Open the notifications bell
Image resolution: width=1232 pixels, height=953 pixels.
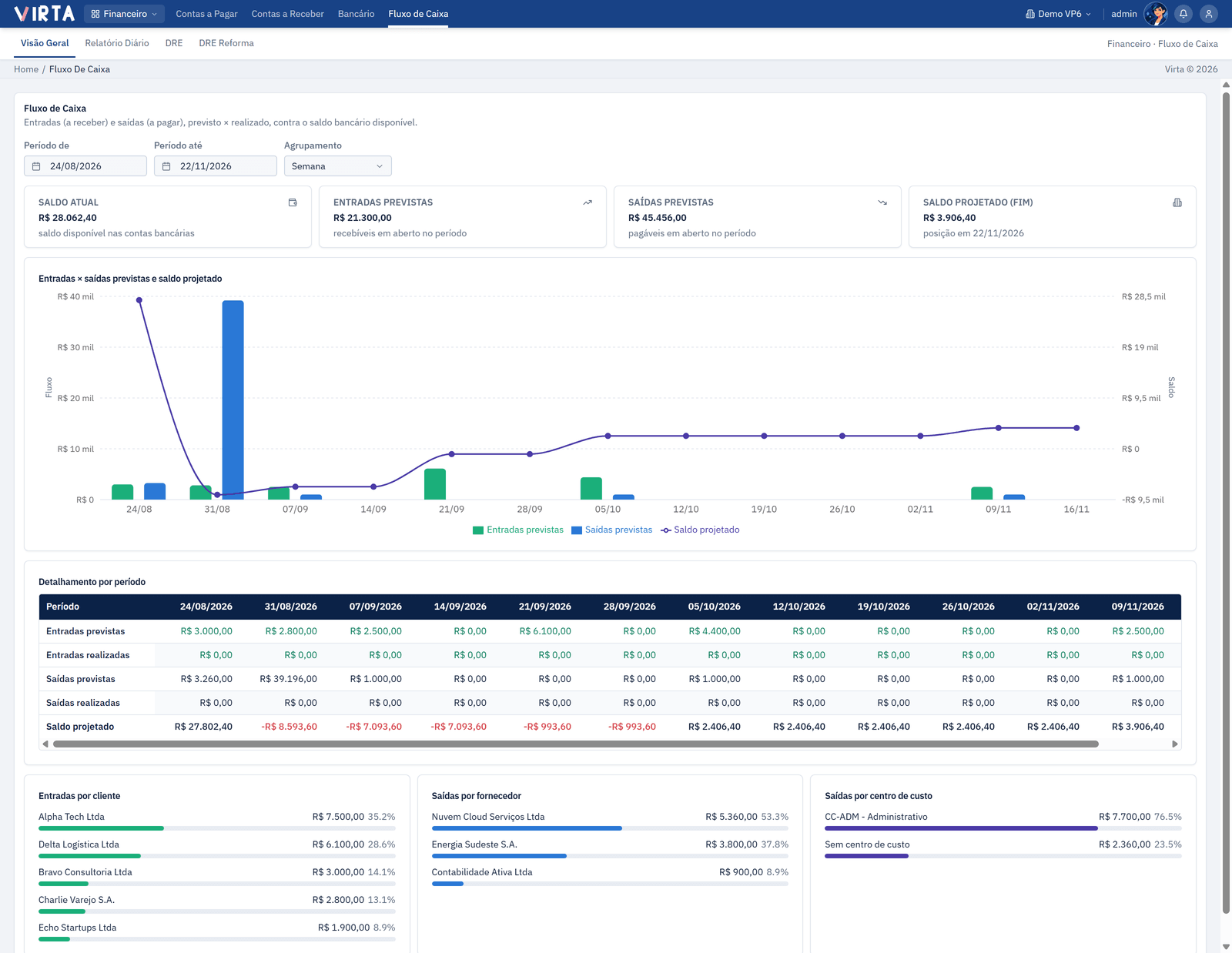pyautogui.click(x=1183, y=14)
